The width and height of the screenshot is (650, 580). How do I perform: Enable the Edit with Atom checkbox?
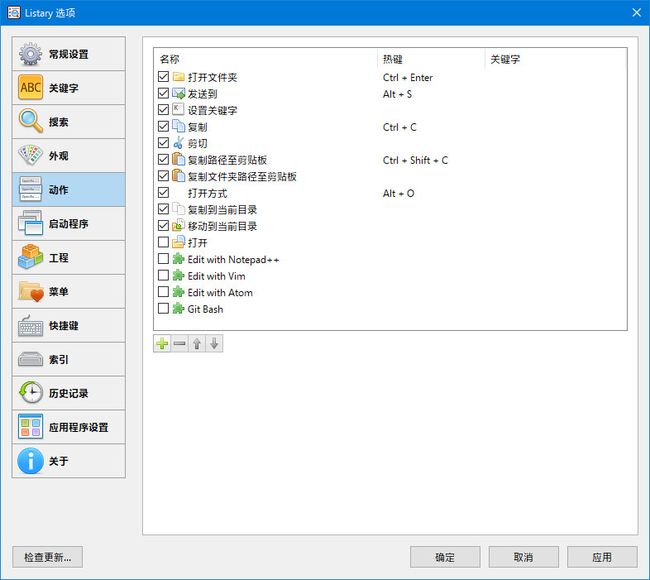pos(163,292)
